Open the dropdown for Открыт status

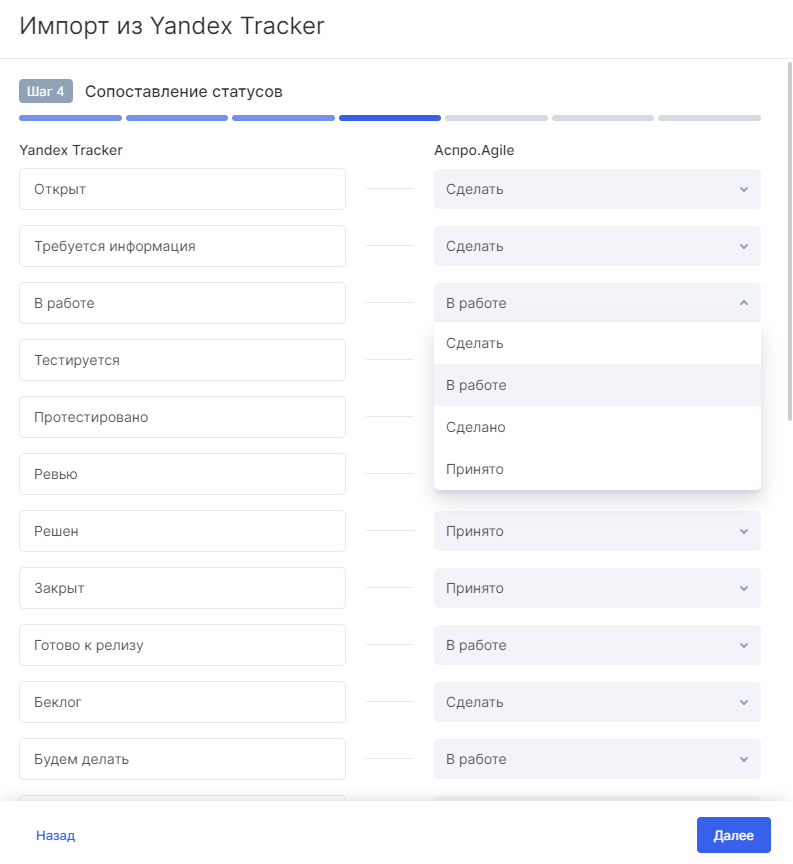pyautogui.click(x=597, y=189)
